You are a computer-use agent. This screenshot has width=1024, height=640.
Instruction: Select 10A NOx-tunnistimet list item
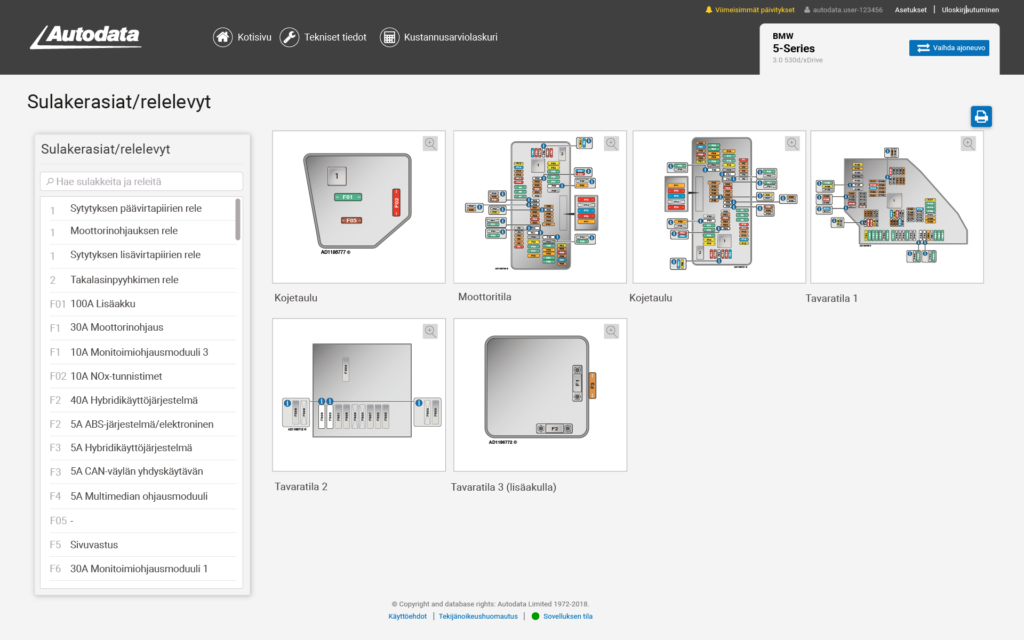116,376
